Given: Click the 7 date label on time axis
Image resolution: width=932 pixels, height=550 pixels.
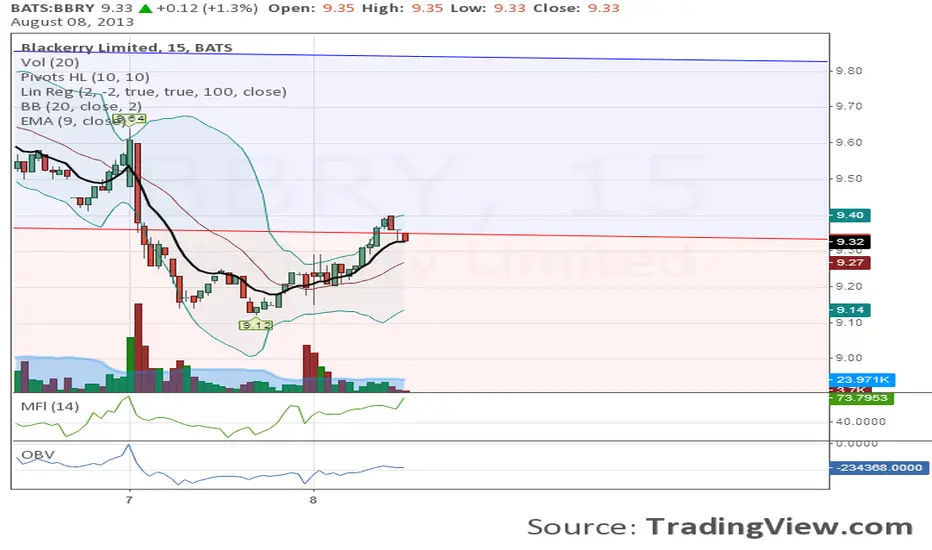Looking at the screenshot, I should pyautogui.click(x=129, y=499).
